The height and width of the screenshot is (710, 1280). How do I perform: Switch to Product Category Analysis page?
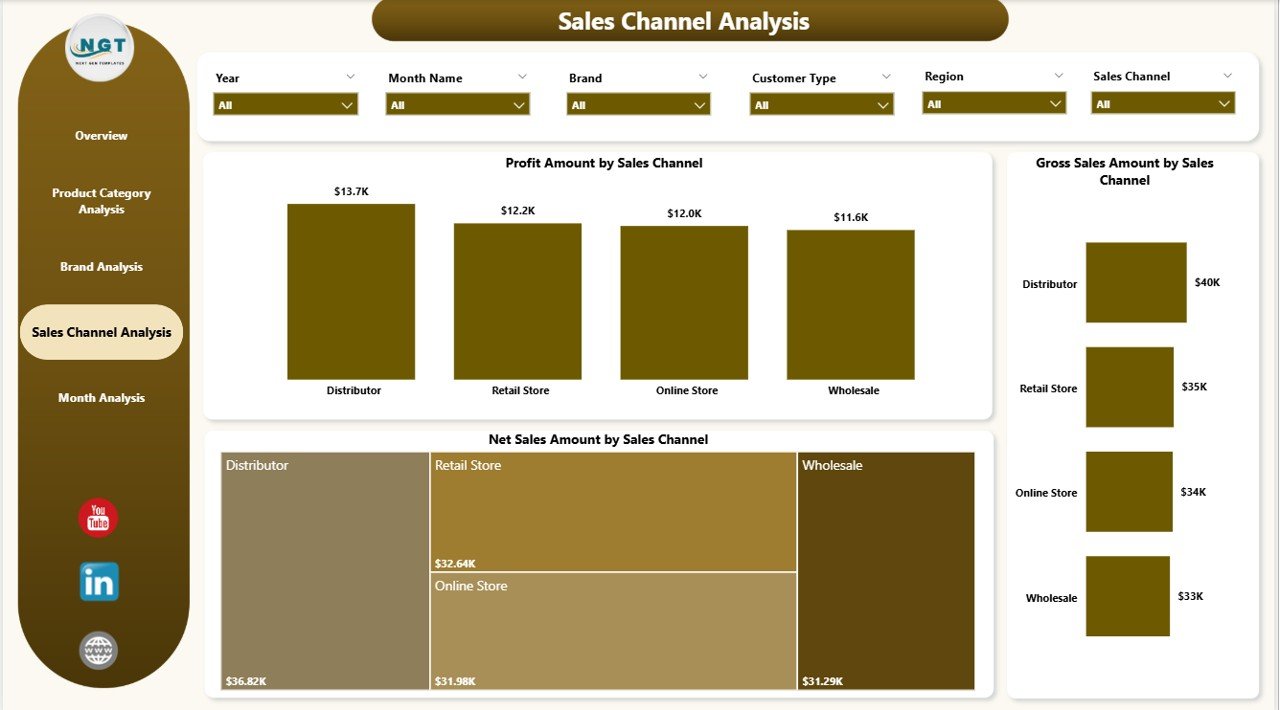pos(101,201)
